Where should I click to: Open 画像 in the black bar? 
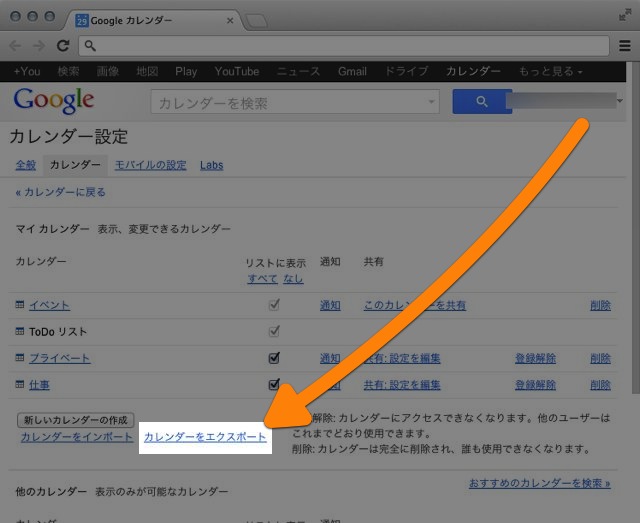pos(108,71)
